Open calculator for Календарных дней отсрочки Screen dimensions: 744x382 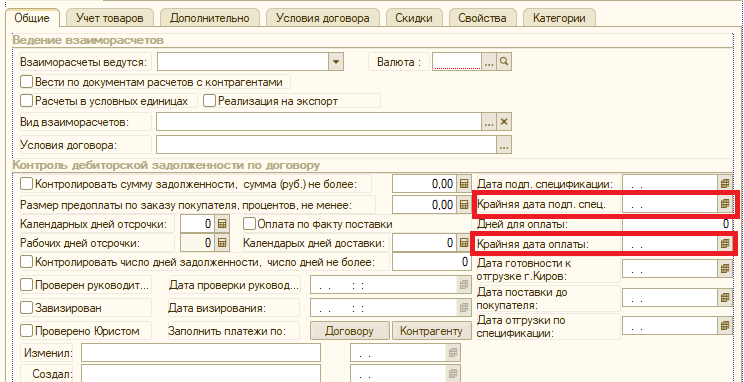pos(222,224)
